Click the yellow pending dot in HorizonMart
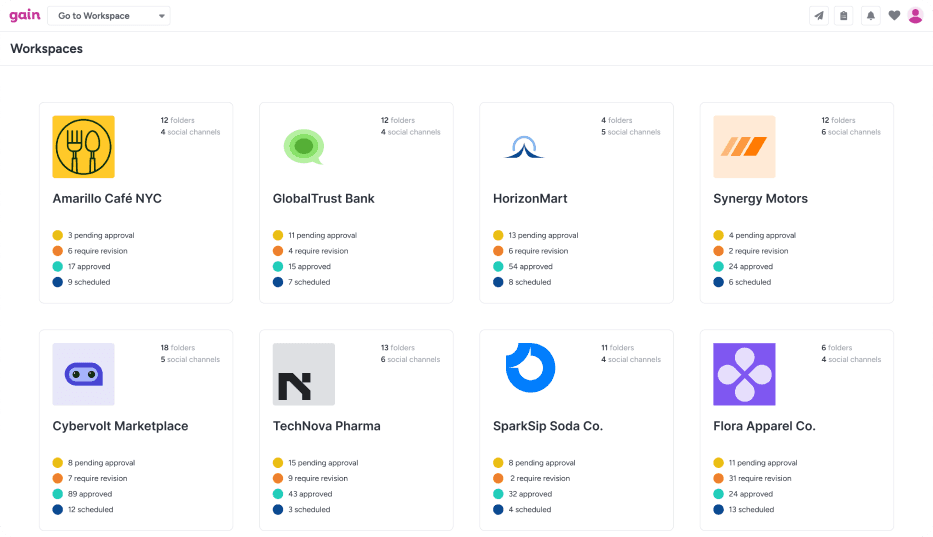This screenshot has height=537, width=933. point(498,236)
